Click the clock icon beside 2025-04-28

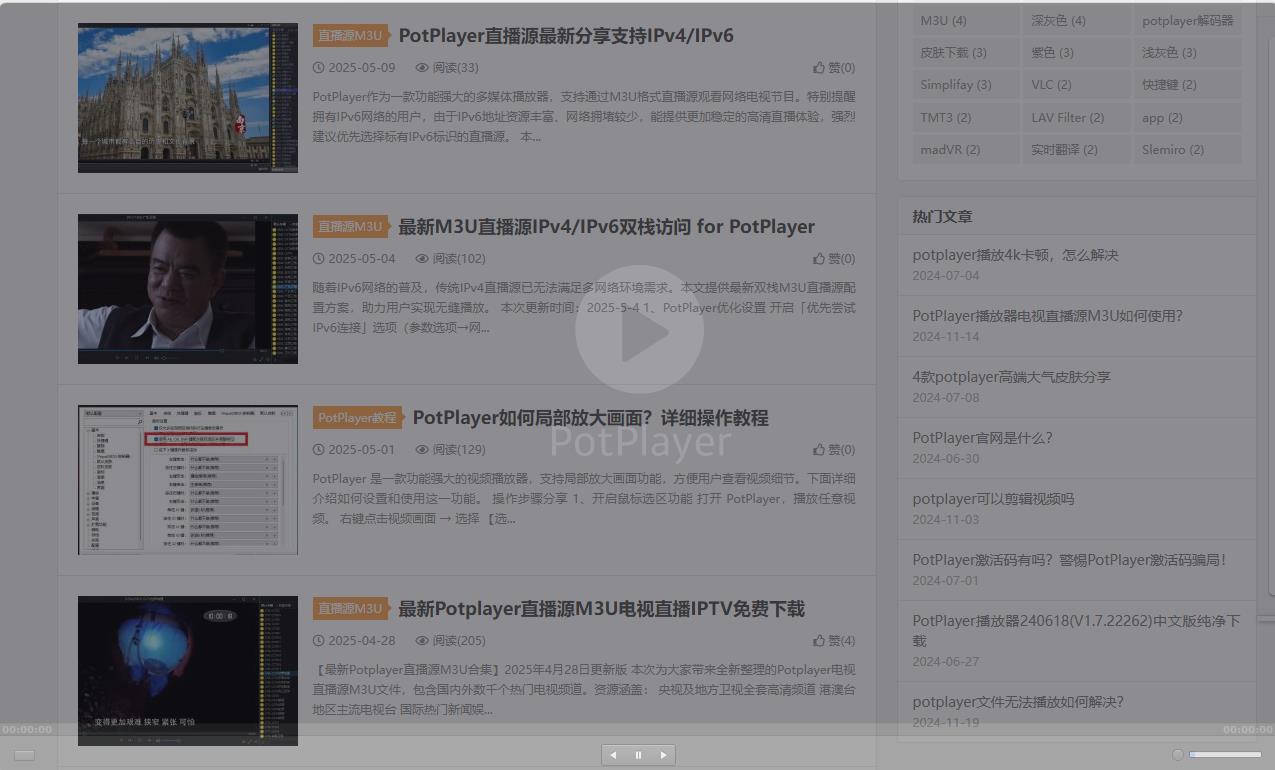pos(319,641)
